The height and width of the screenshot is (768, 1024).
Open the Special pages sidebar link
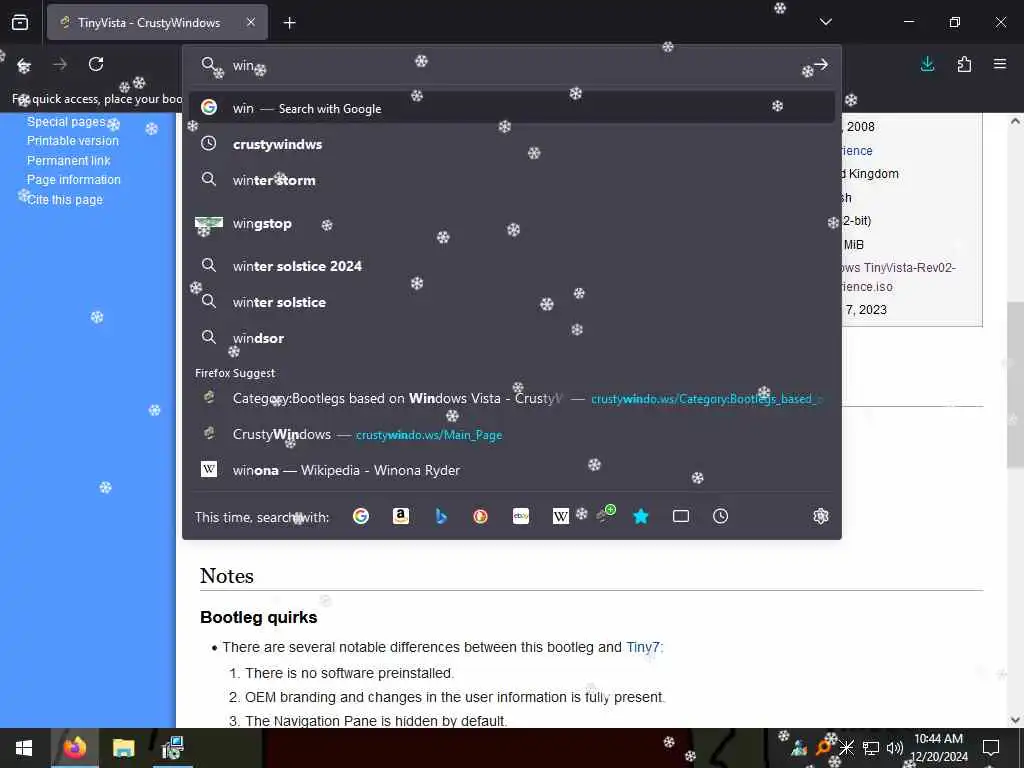point(66,121)
